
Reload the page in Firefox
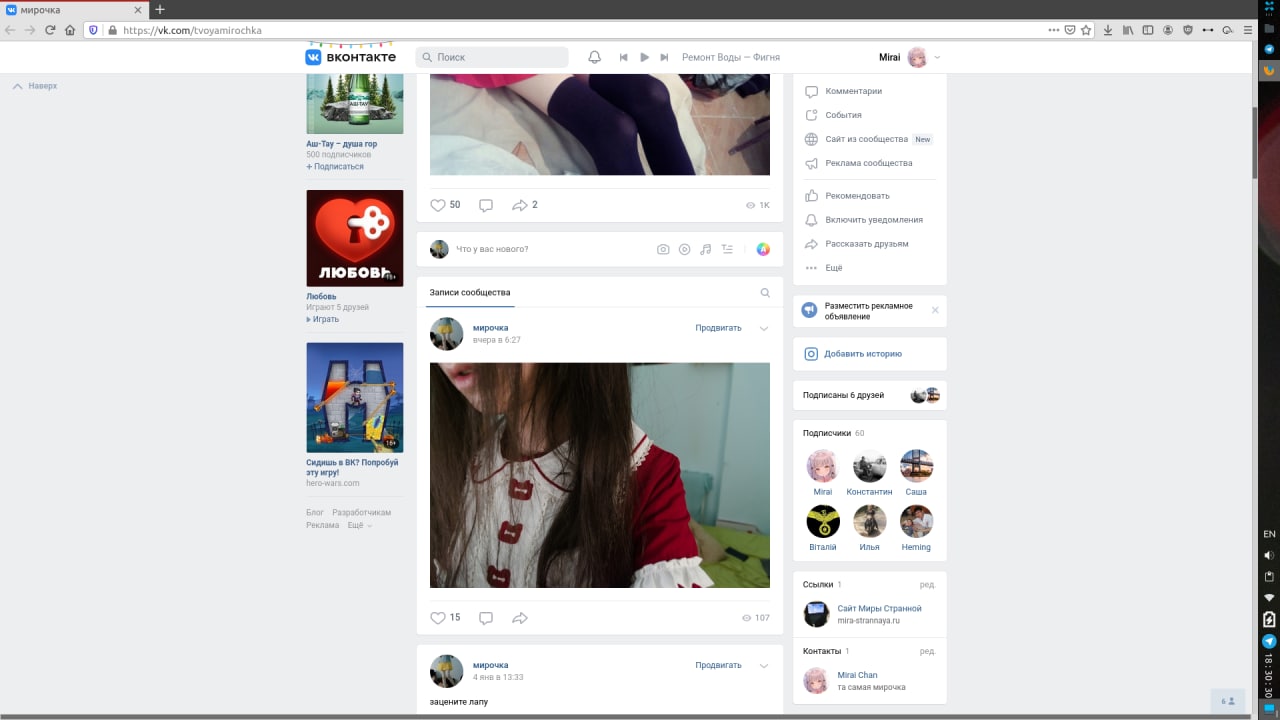point(50,30)
